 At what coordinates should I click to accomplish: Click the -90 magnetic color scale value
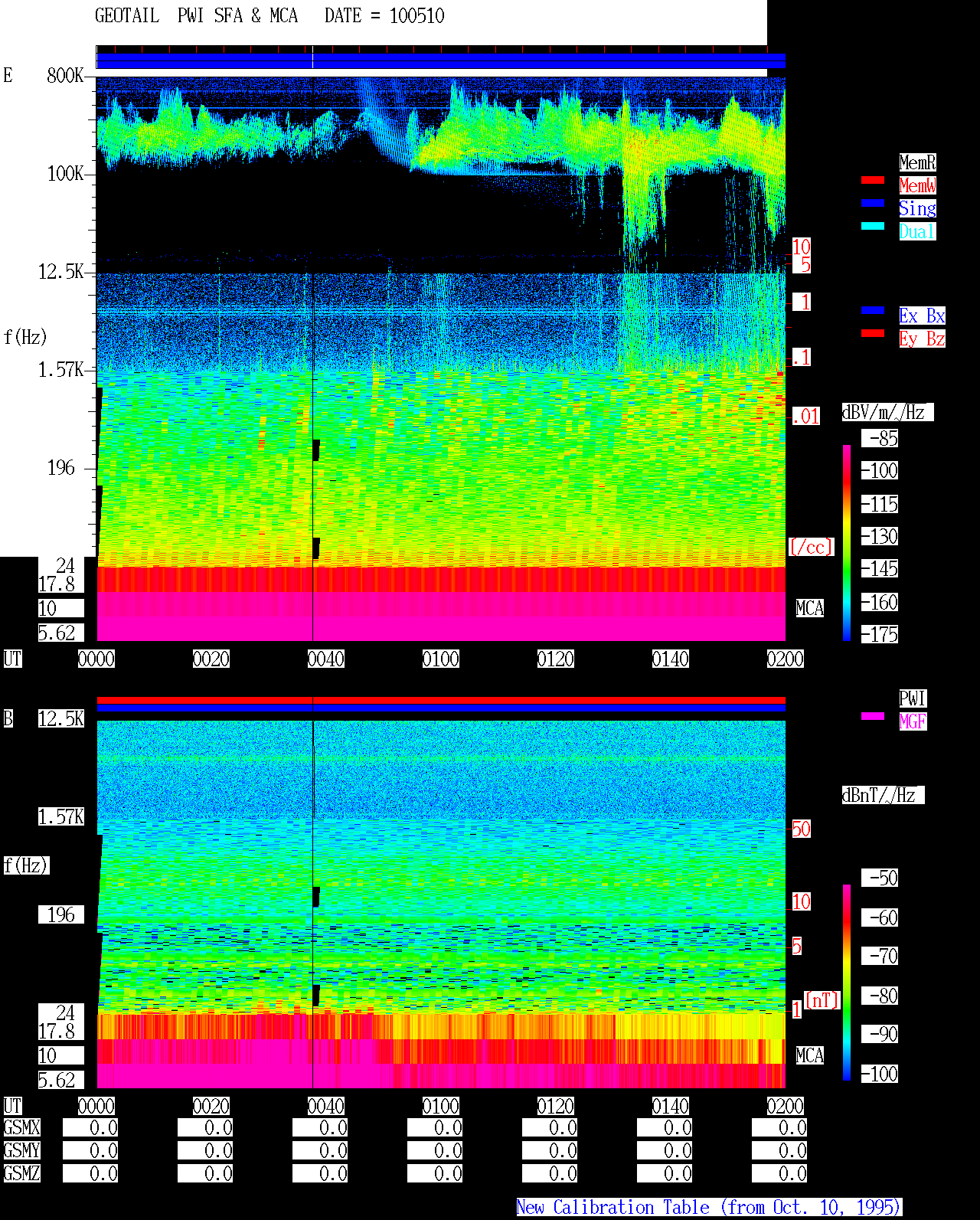880,1034
